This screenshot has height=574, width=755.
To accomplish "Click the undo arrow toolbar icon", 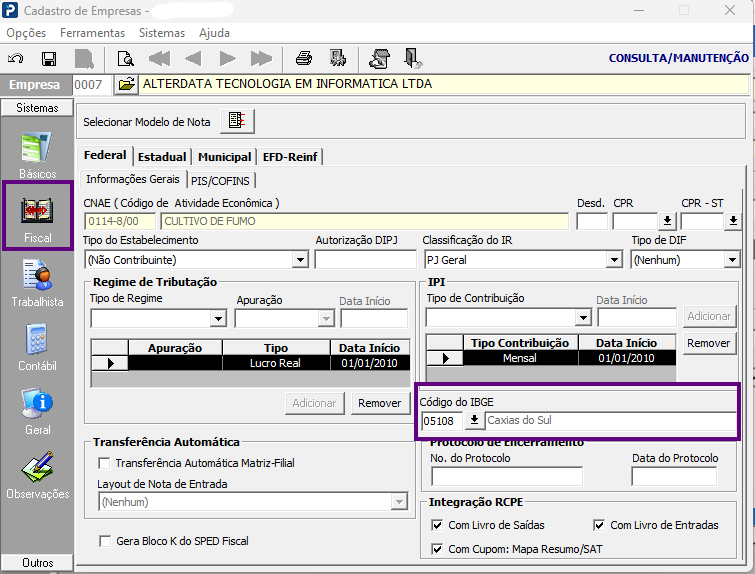I will pos(15,59).
